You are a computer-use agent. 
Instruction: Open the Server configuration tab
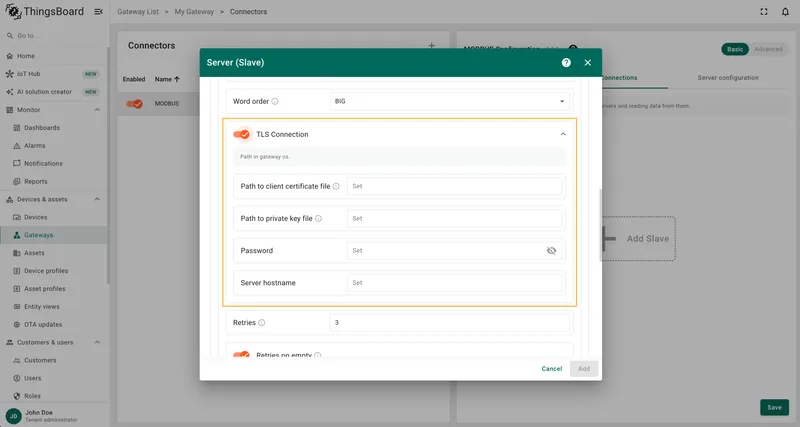pos(728,78)
